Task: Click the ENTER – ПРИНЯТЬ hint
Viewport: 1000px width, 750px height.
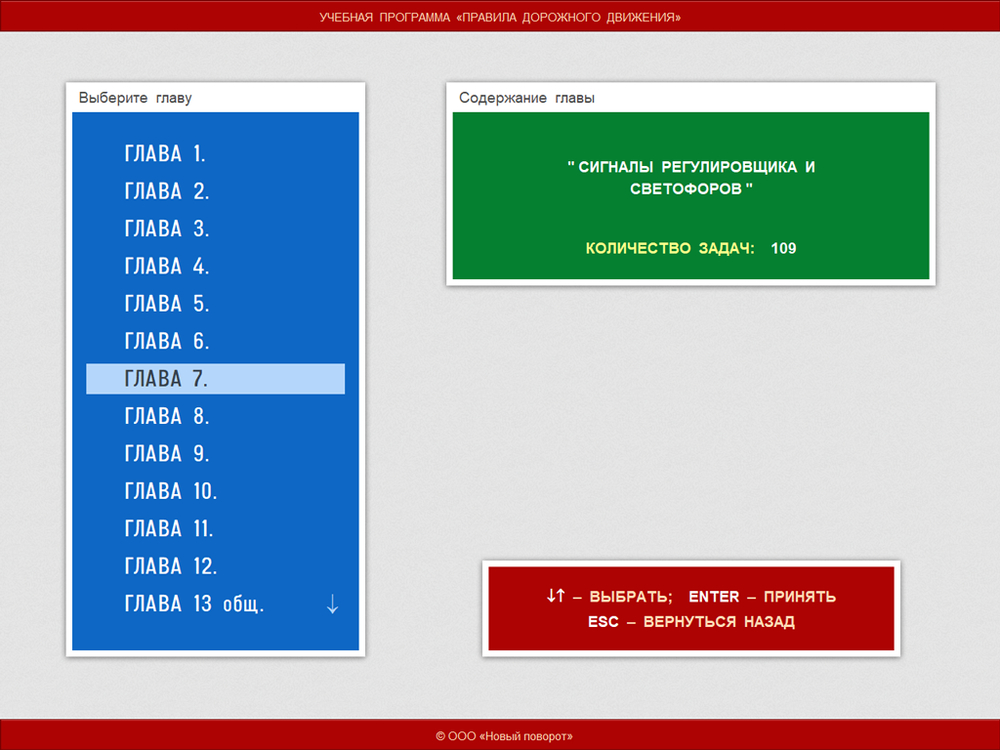Action: (762, 597)
